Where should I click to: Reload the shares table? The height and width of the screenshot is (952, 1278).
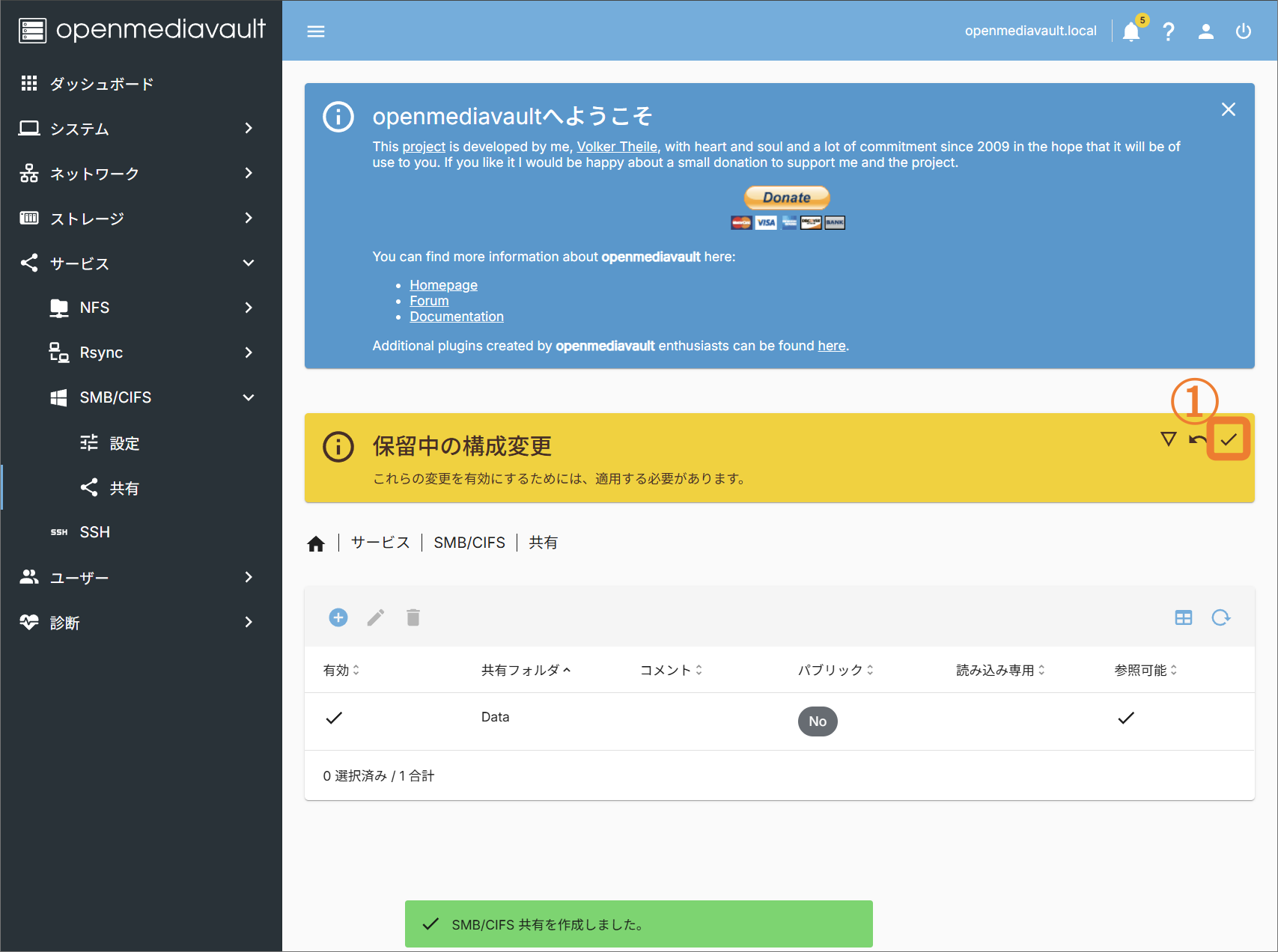tap(1221, 617)
